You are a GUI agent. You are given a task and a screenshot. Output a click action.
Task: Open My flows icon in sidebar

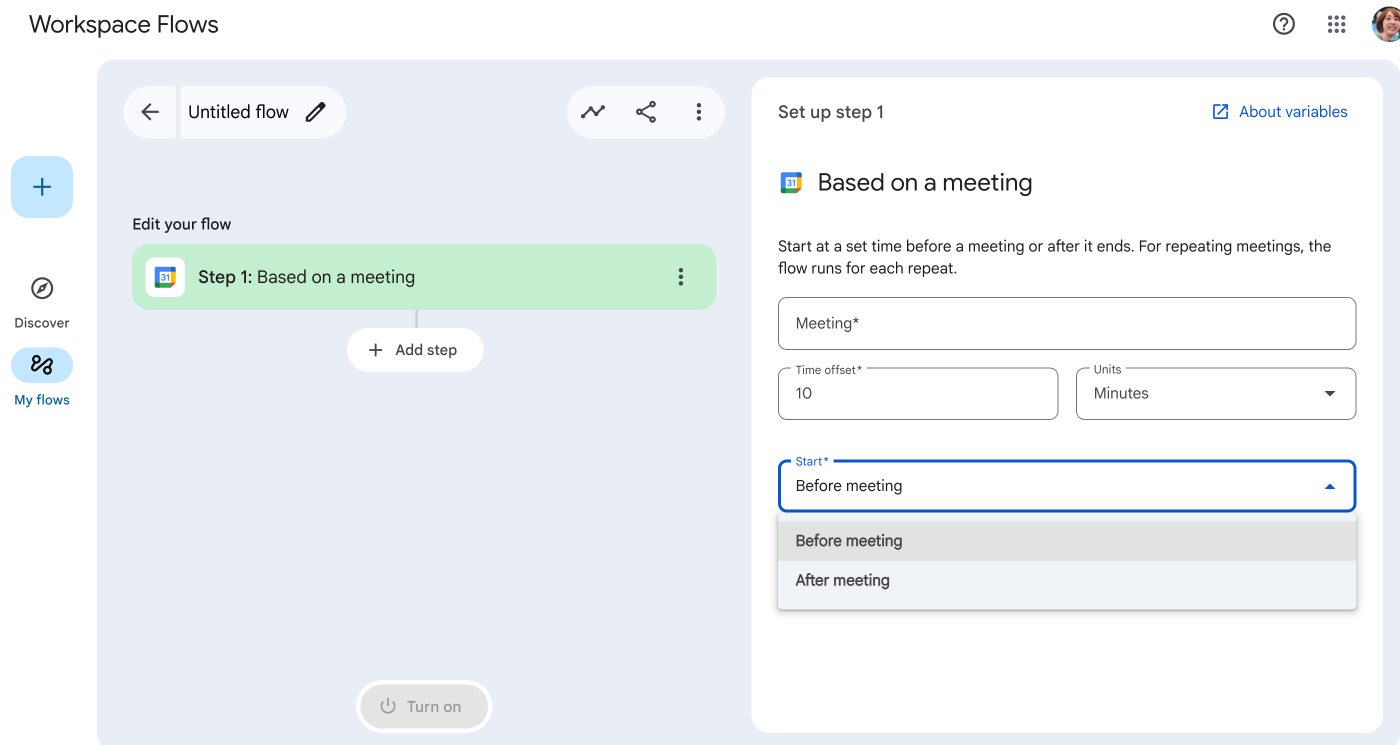click(x=42, y=365)
